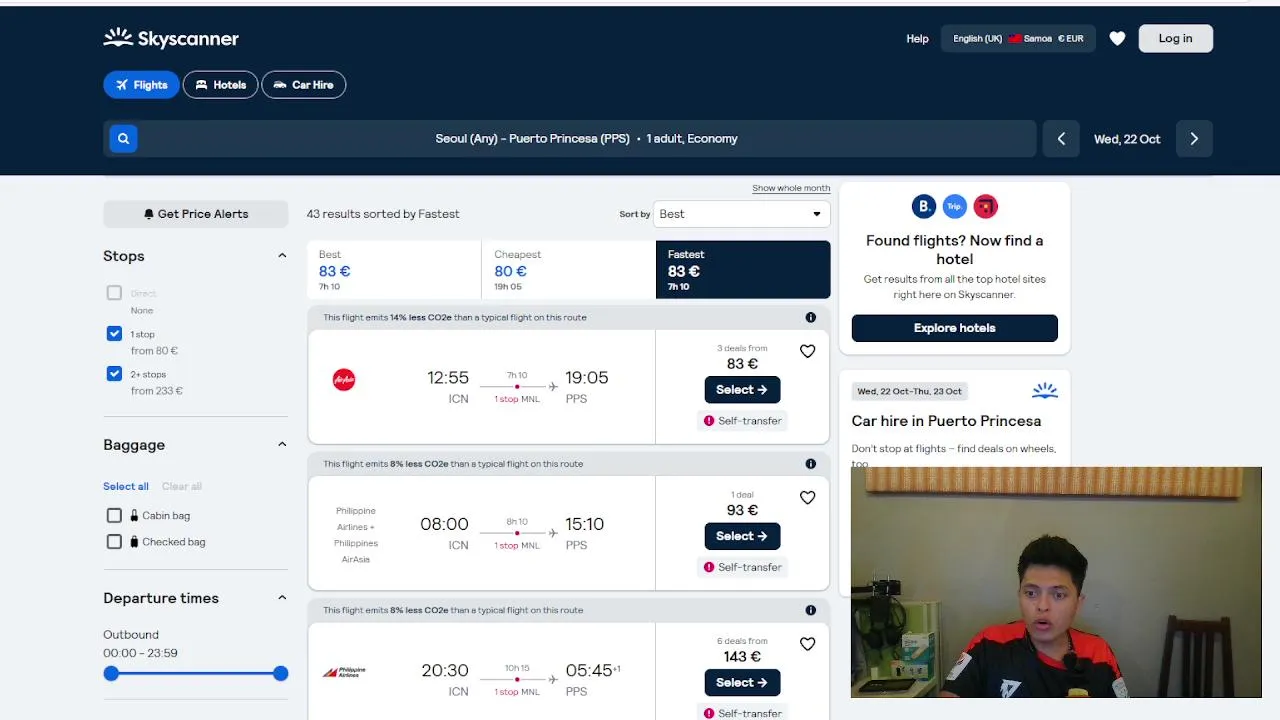Select the 93 € Philippine Airlines flight
The height and width of the screenshot is (720, 1280).
[x=742, y=536]
